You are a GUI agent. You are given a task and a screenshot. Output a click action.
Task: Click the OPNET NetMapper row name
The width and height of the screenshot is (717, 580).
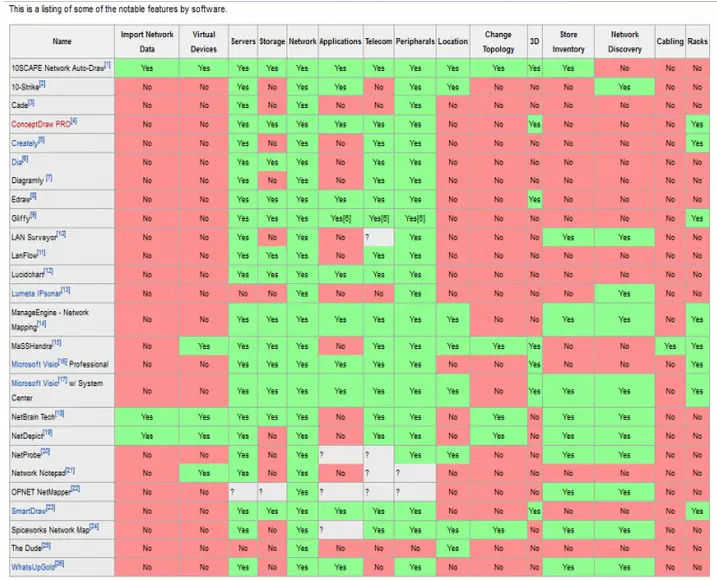(41, 492)
